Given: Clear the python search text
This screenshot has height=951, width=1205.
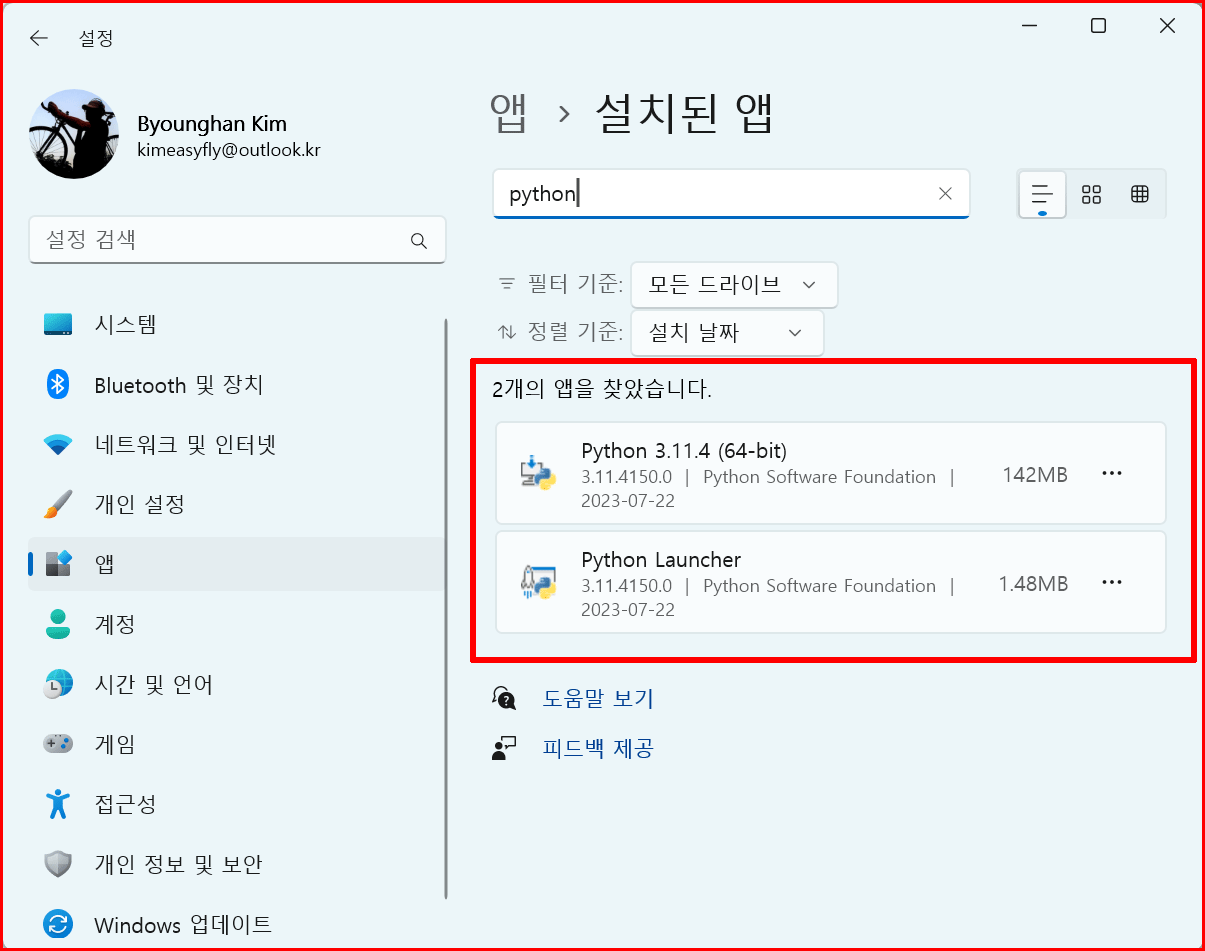Looking at the screenshot, I should [x=945, y=194].
